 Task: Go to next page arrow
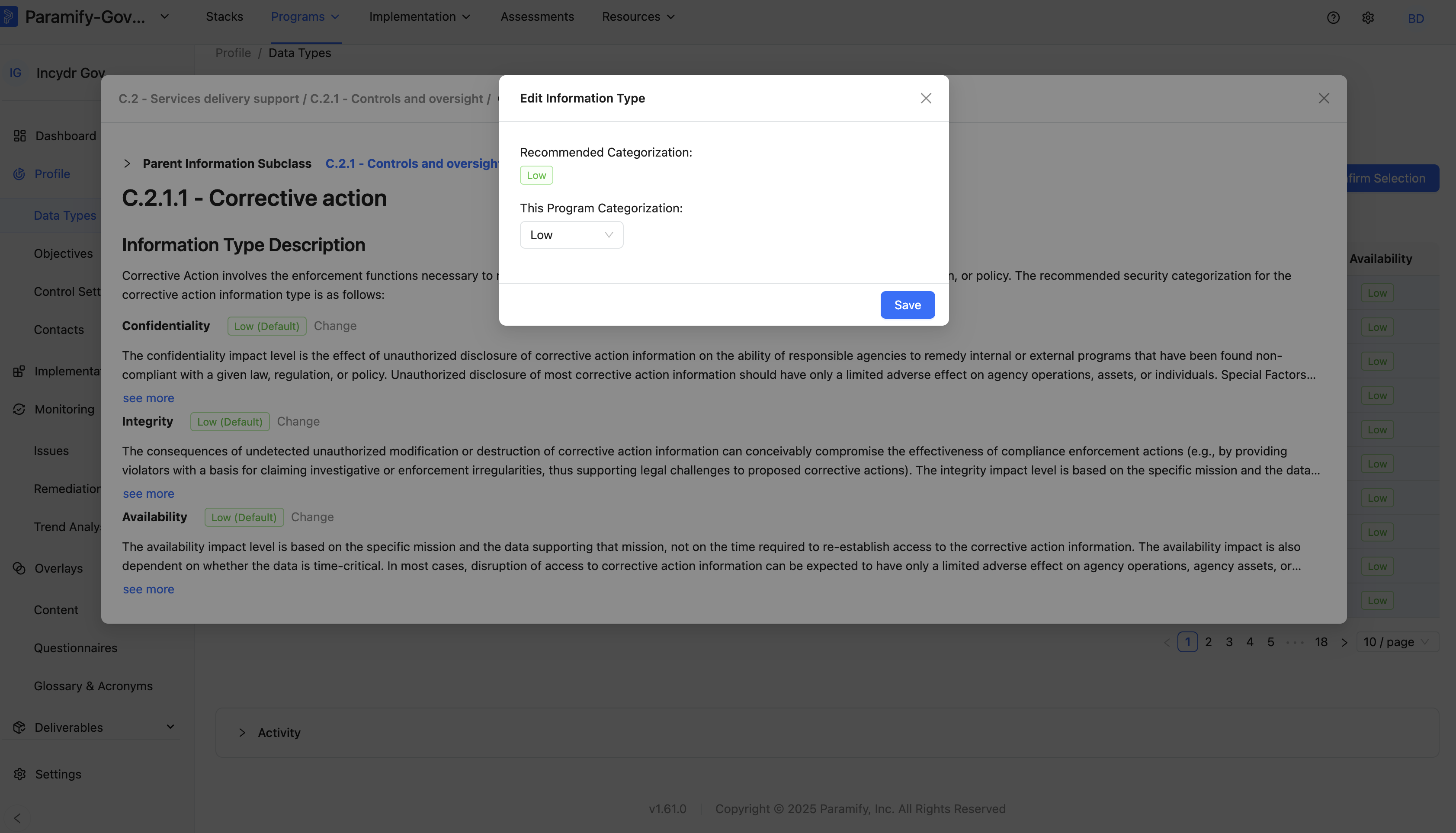point(1344,642)
